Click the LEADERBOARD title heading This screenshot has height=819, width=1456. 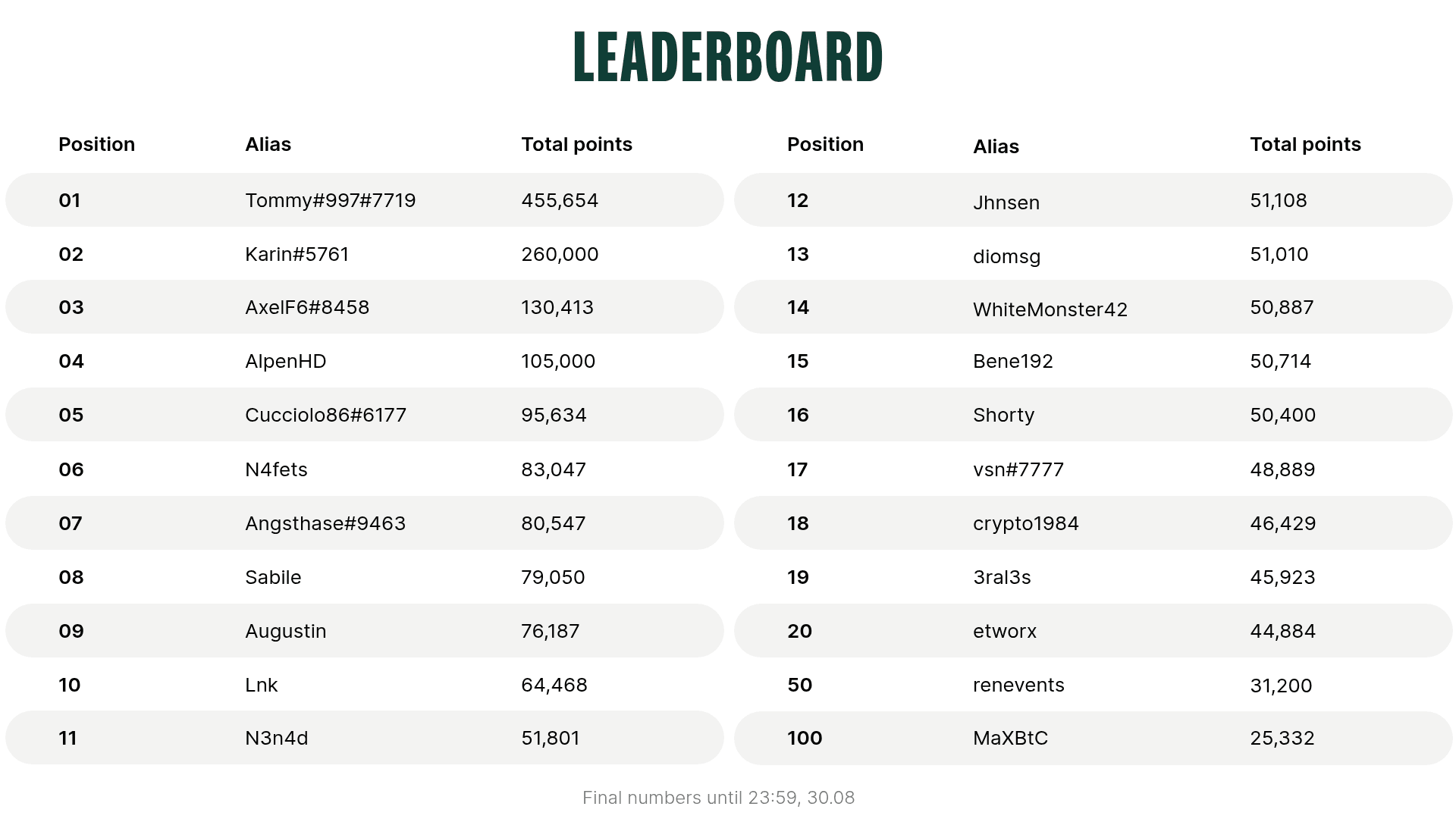[728, 57]
